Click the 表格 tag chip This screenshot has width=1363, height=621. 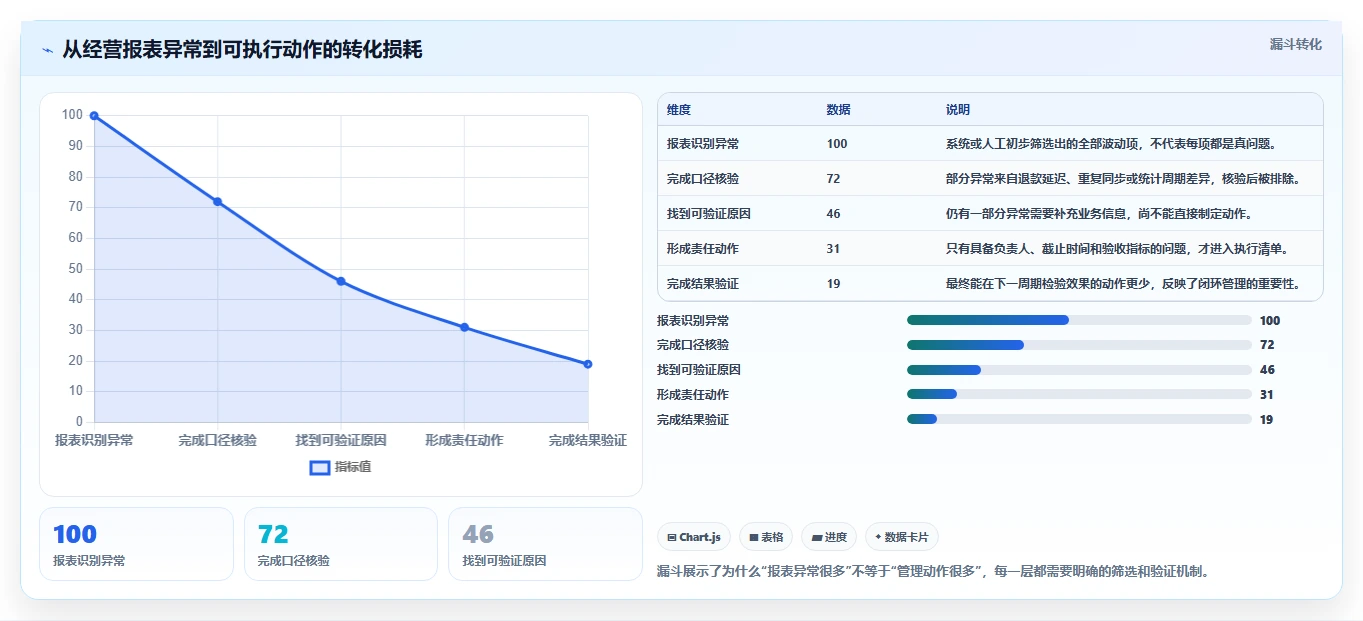(766, 537)
